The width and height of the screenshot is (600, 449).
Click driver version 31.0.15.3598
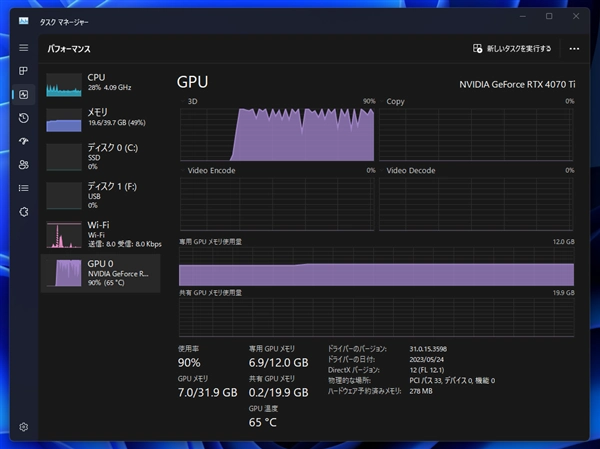(x=428, y=349)
